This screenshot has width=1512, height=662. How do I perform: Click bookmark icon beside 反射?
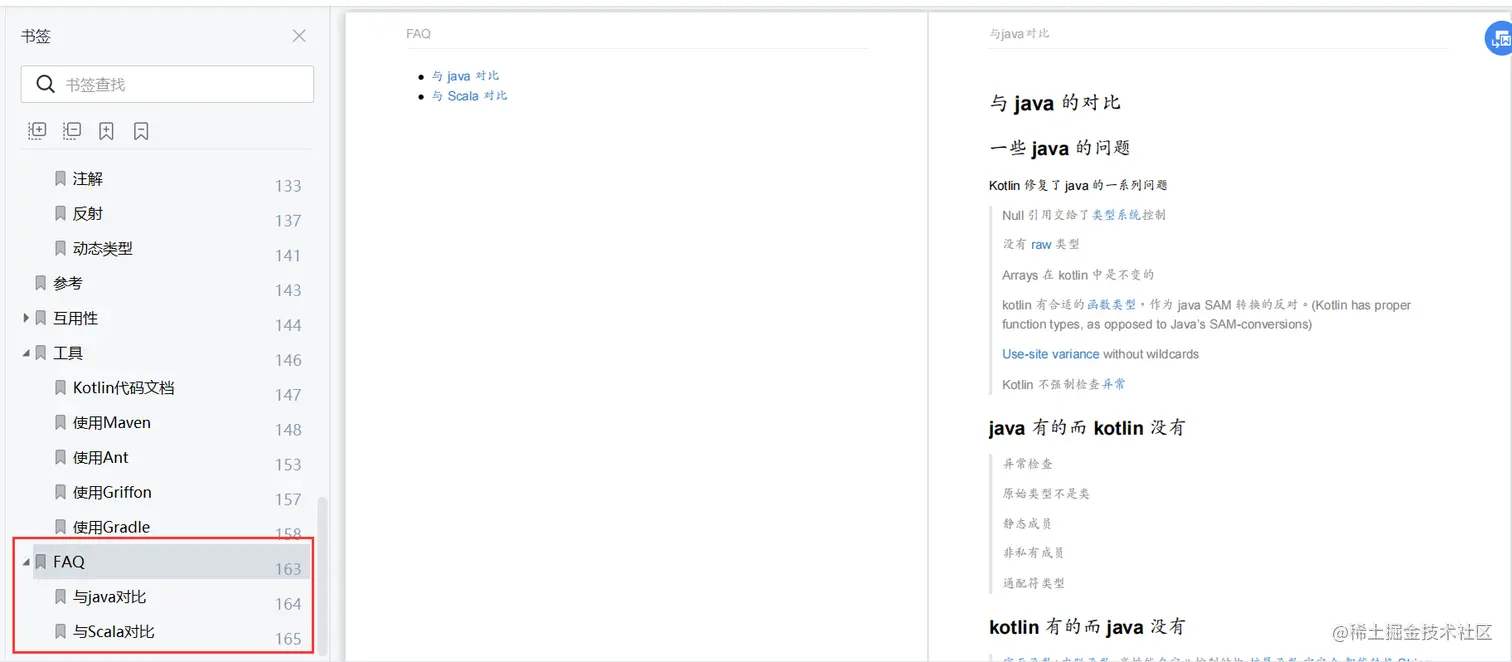(x=60, y=214)
